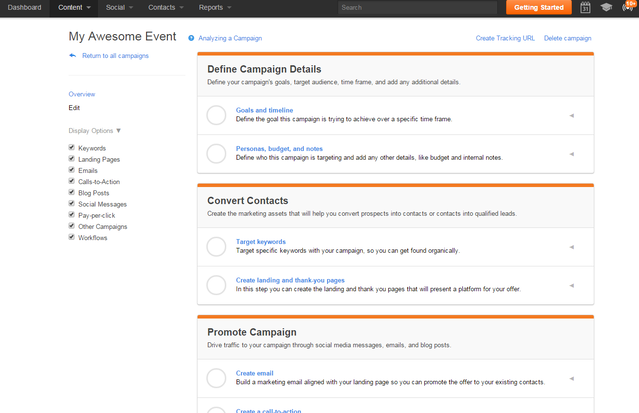Screen dimensions: 639x413
Task: Toggle the Blog Posts checkbox
Action: 72,192
